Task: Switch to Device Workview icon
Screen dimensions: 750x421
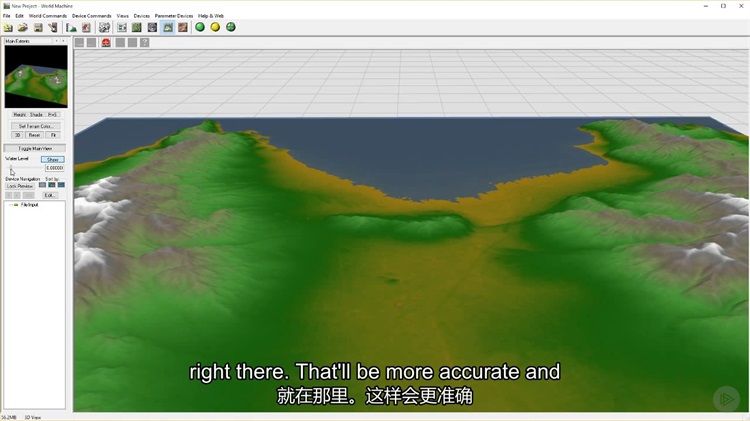Action: (x=122, y=27)
